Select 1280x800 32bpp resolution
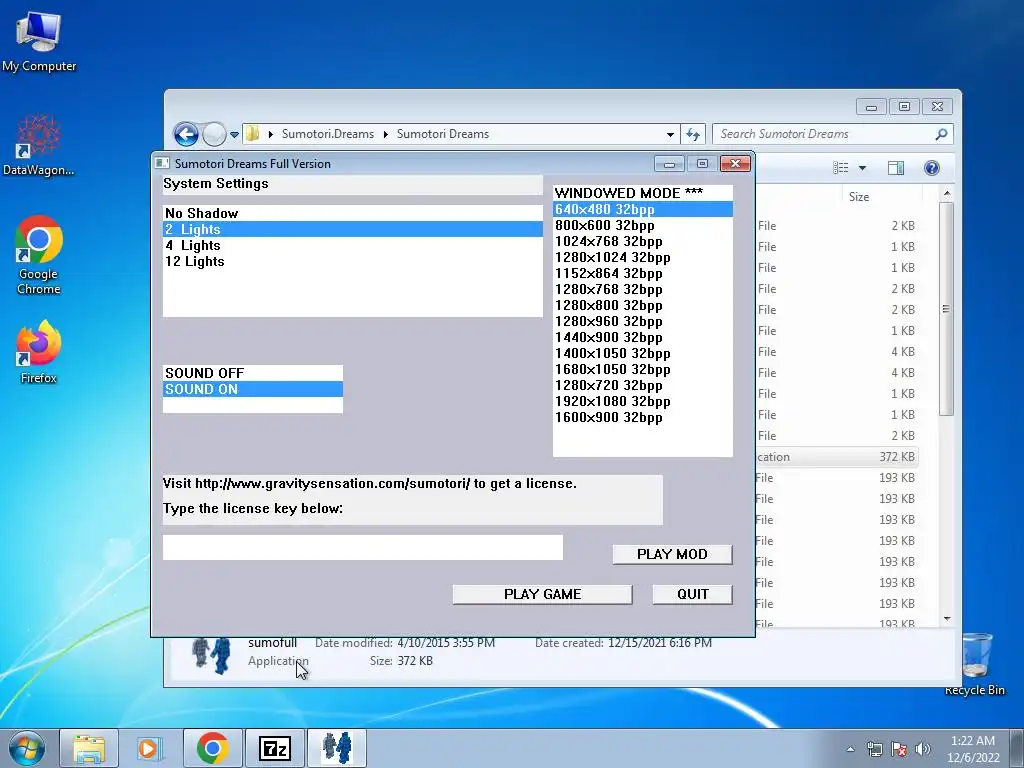Viewport: 1024px width, 768px height. point(643,305)
